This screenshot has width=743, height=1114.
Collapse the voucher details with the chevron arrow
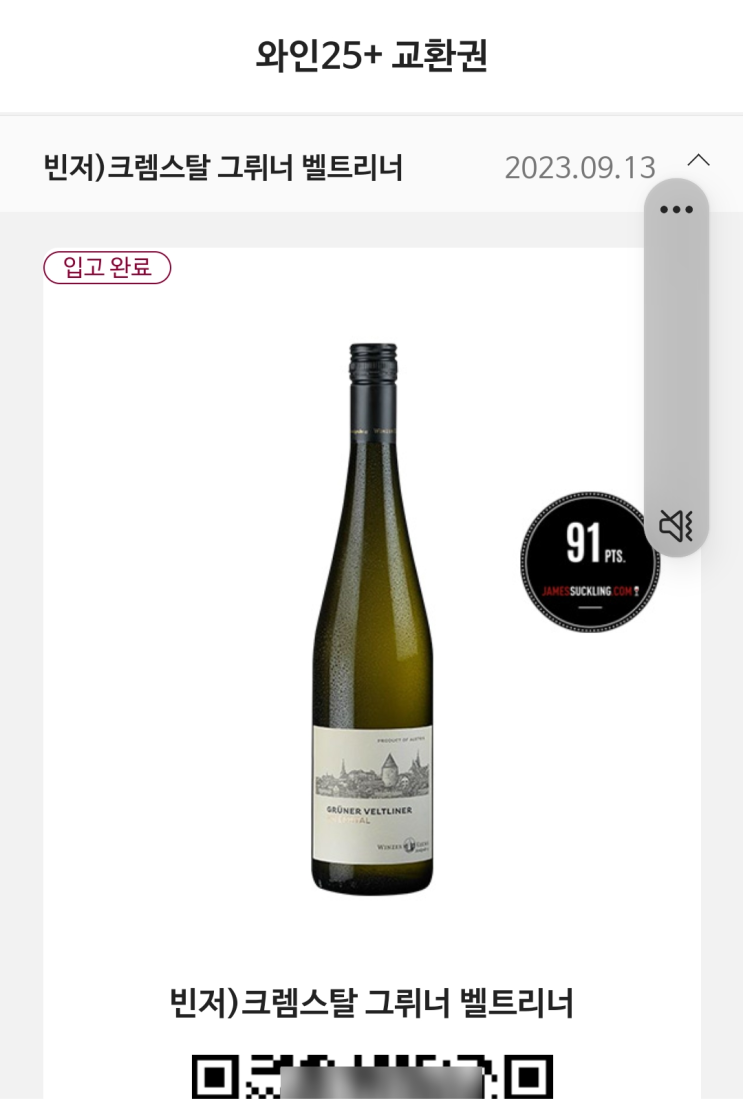pos(698,160)
